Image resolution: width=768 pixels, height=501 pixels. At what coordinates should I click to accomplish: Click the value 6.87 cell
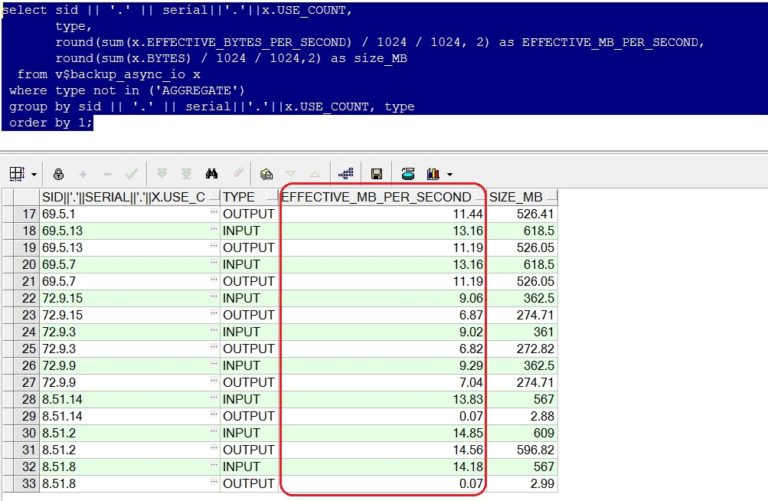pyautogui.click(x=383, y=315)
